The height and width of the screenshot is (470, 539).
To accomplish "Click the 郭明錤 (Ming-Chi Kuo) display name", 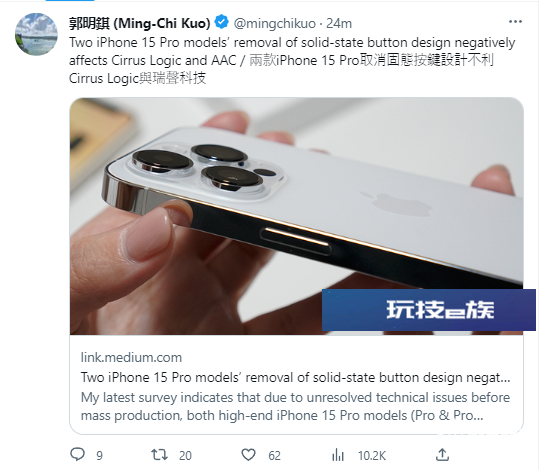I will tap(140, 23).
